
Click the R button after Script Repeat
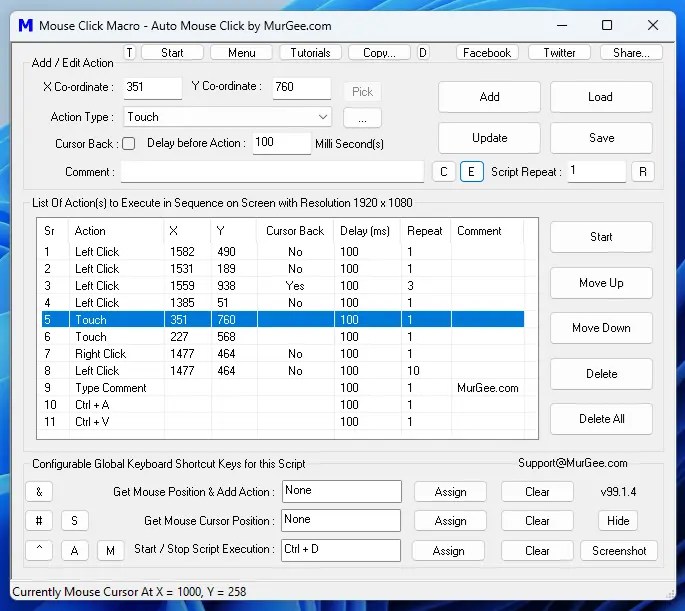(x=643, y=172)
